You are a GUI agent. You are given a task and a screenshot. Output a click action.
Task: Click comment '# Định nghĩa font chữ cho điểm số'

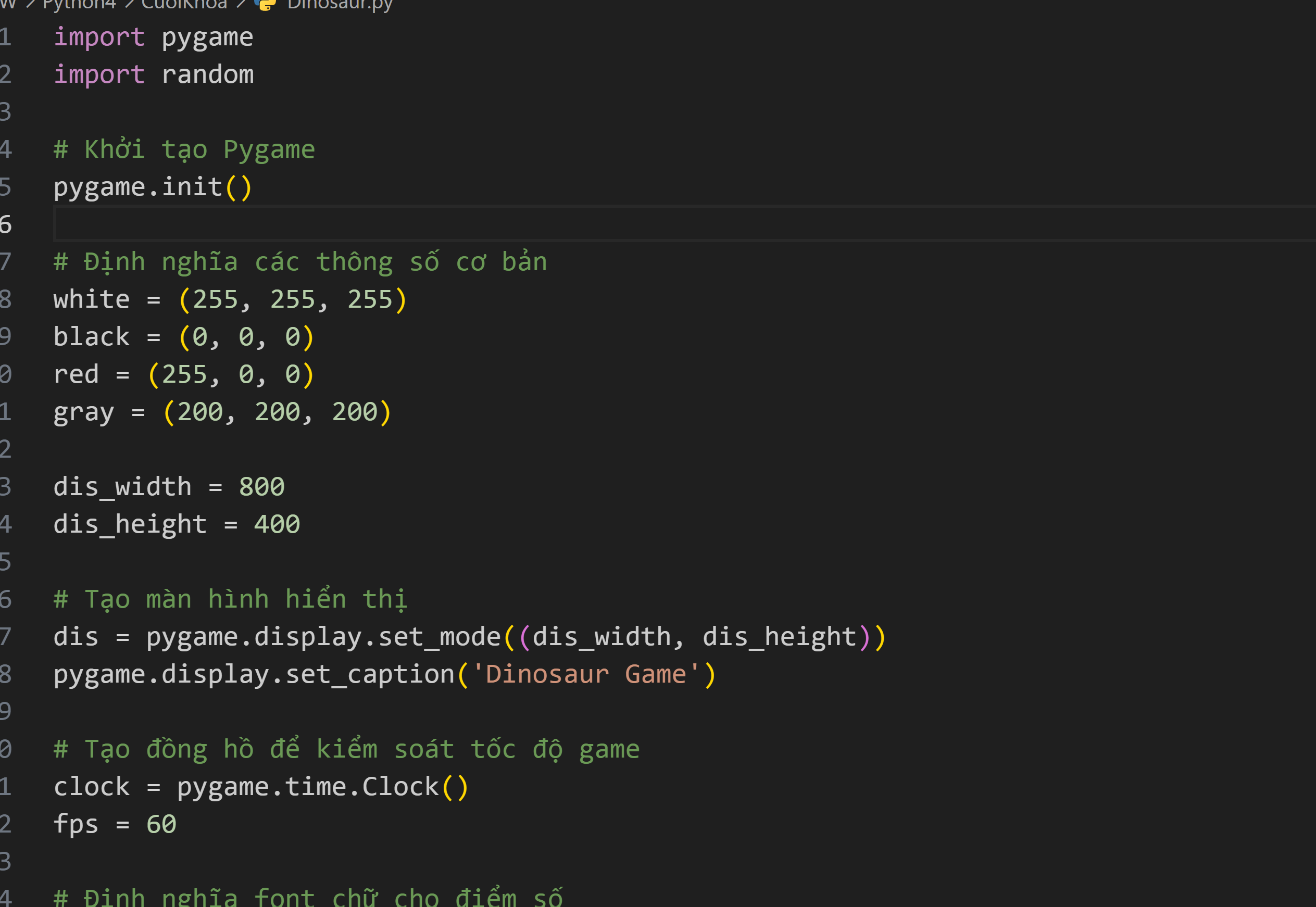308,898
